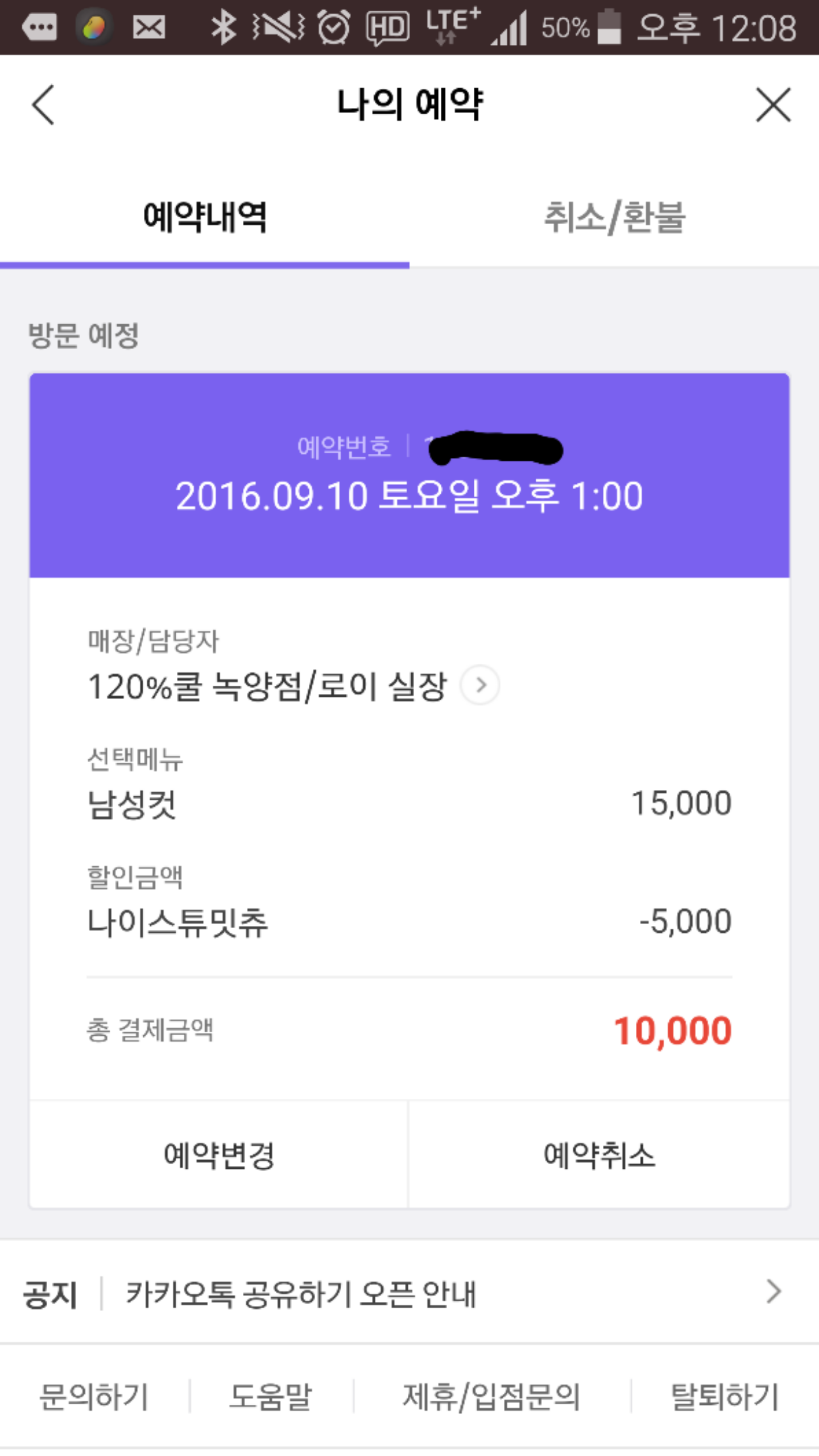
Task: Expand the 공지 notice arrow
Action: 773,1292
